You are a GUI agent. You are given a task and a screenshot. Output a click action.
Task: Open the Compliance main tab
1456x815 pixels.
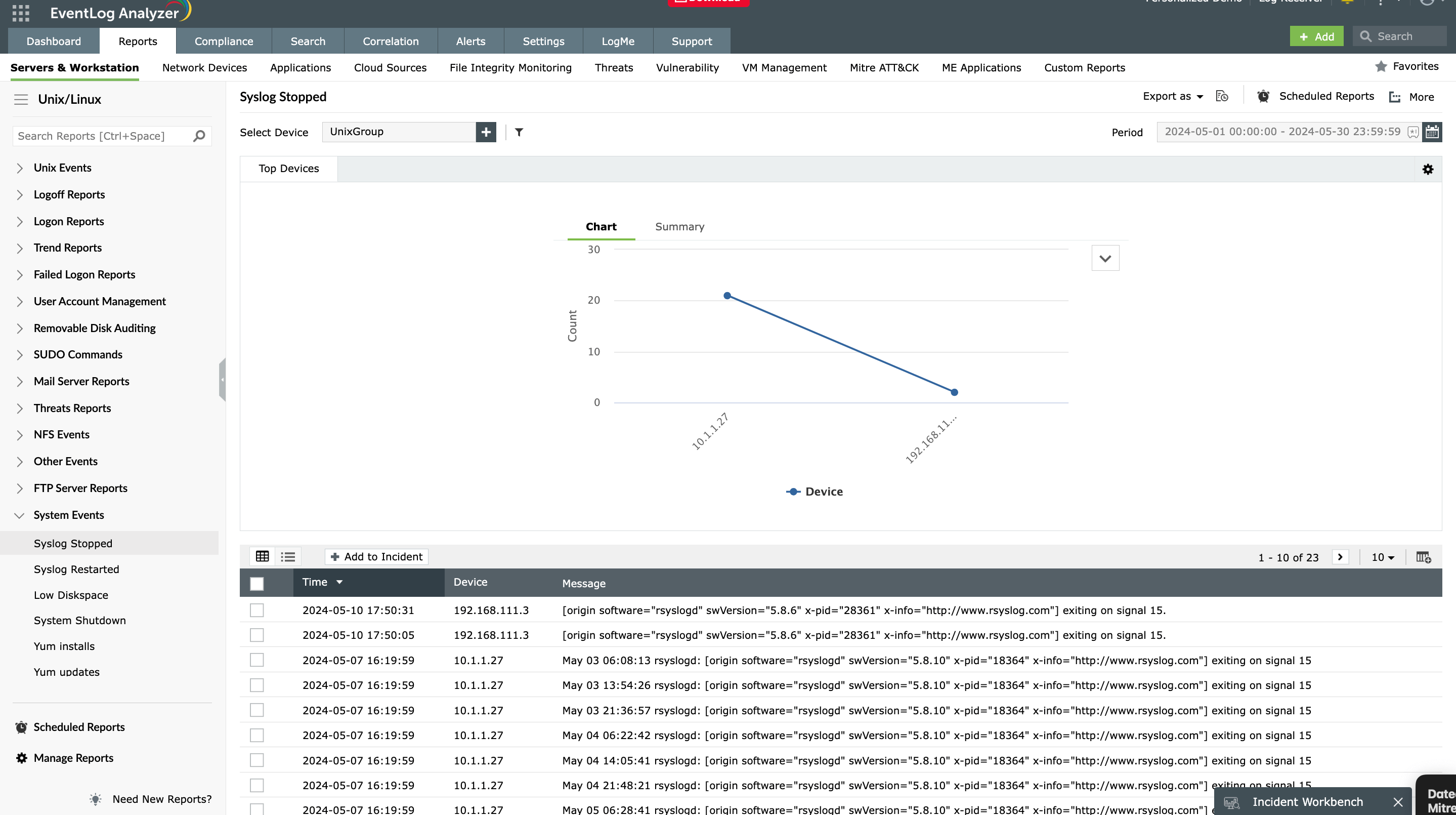click(x=223, y=42)
